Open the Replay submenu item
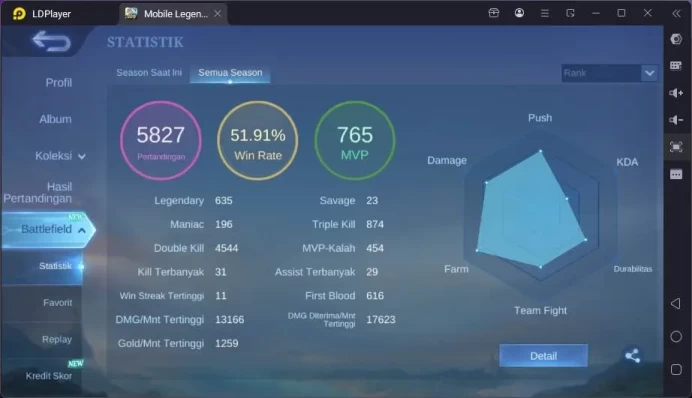The width and height of the screenshot is (692, 398). [x=56, y=339]
